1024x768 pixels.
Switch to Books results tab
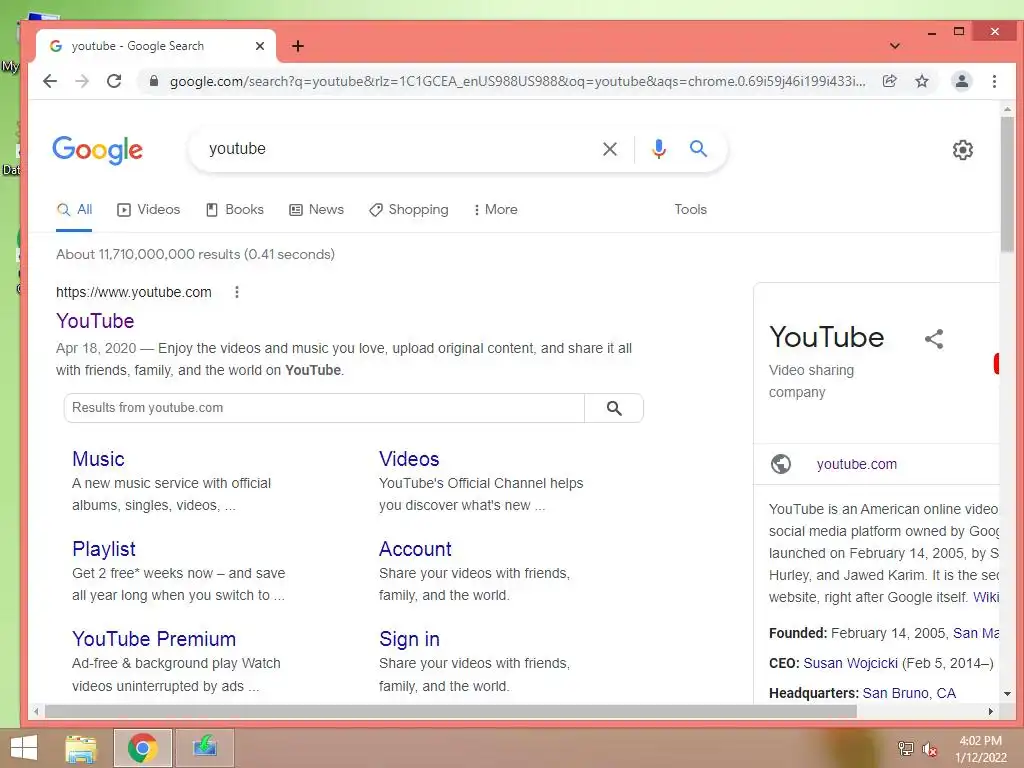tap(235, 210)
